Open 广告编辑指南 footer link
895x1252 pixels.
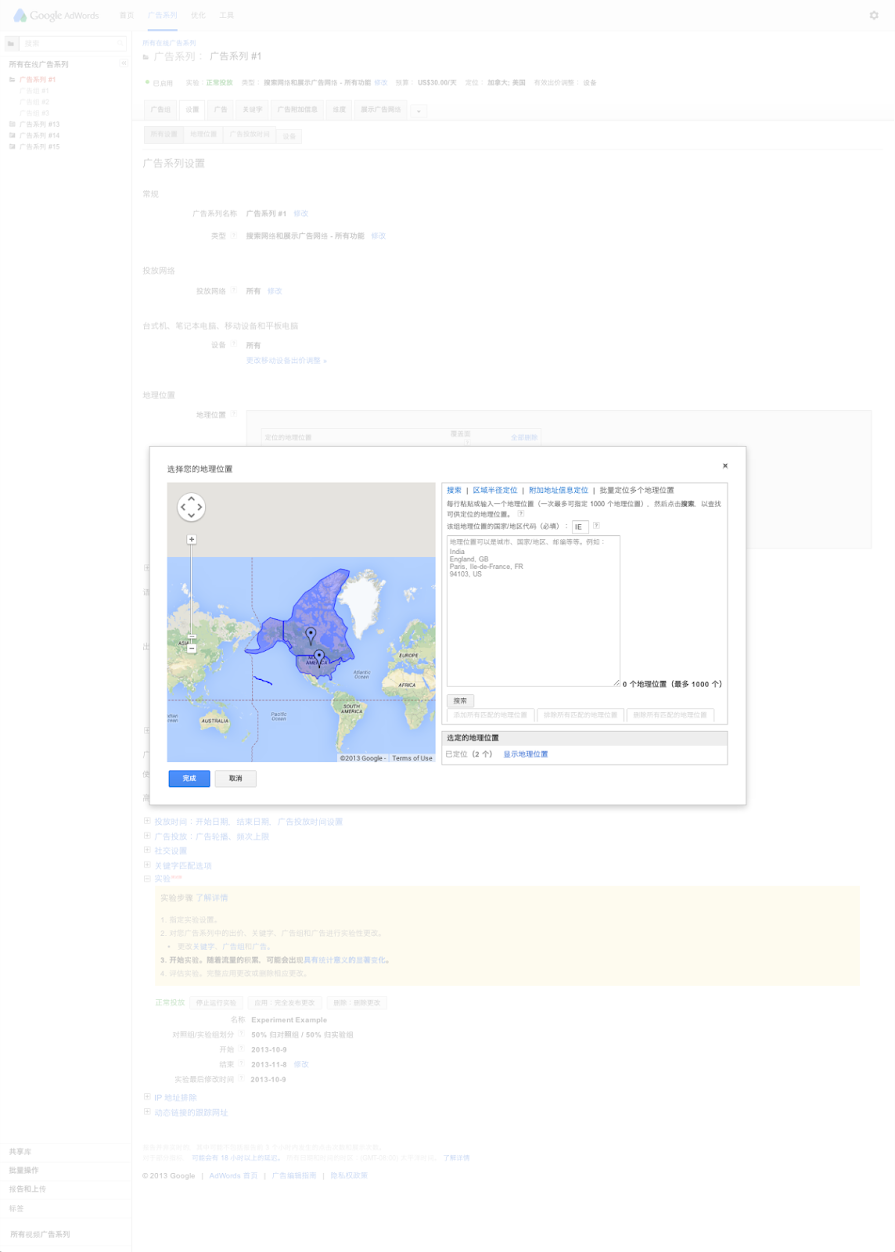[x=294, y=1175]
